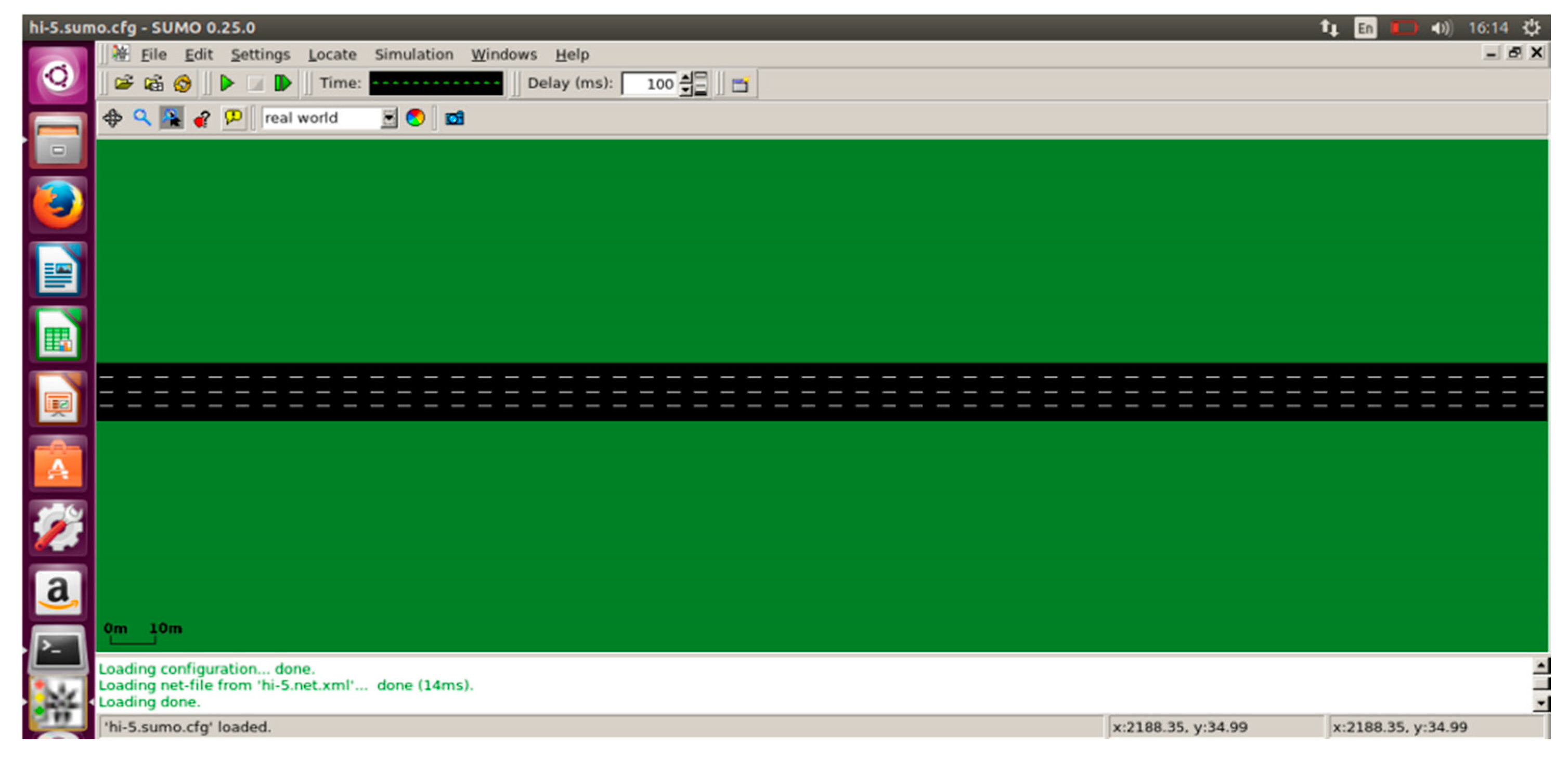Recenter the network view

[x=113, y=118]
